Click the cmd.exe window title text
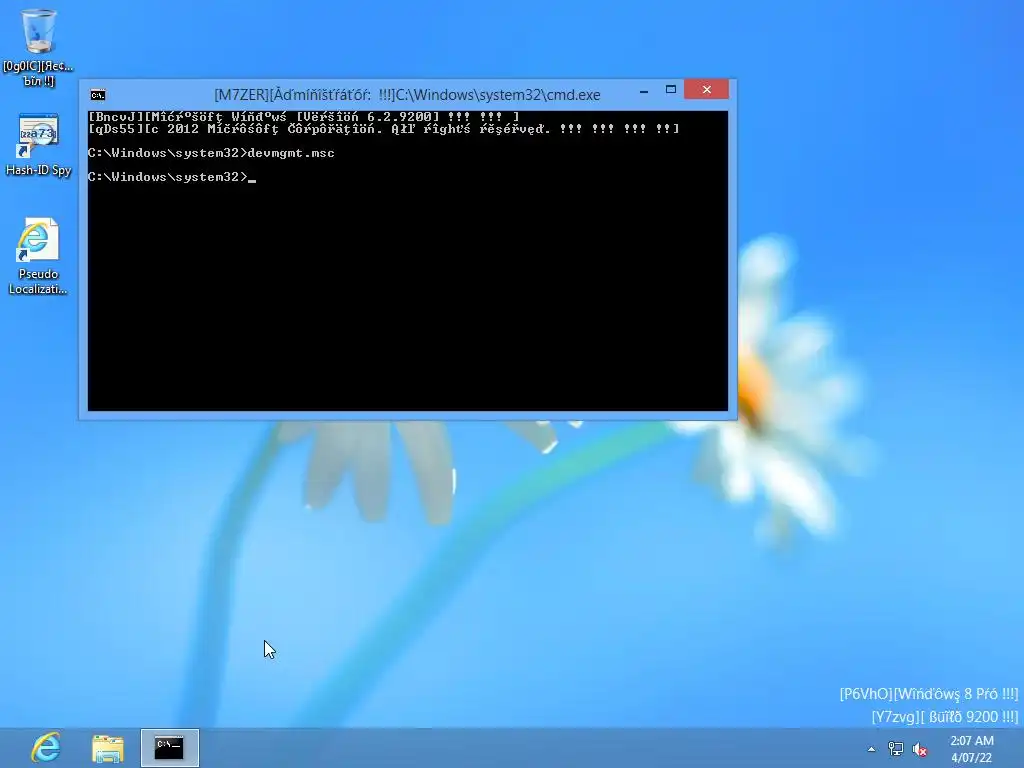The width and height of the screenshot is (1024, 768). pos(407,95)
